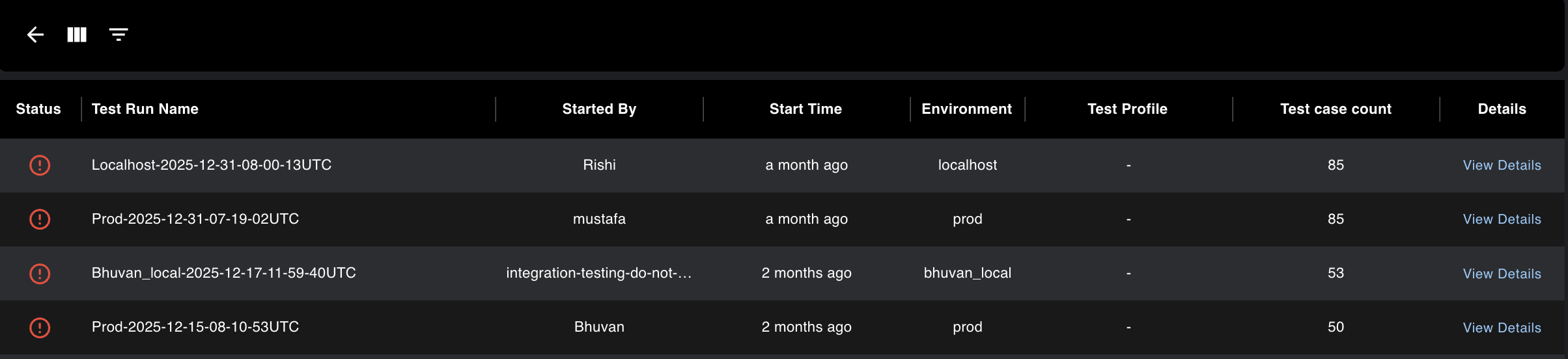Sort by Status column header
The height and width of the screenshot is (359, 1568).
pyautogui.click(x=38, y=109)
